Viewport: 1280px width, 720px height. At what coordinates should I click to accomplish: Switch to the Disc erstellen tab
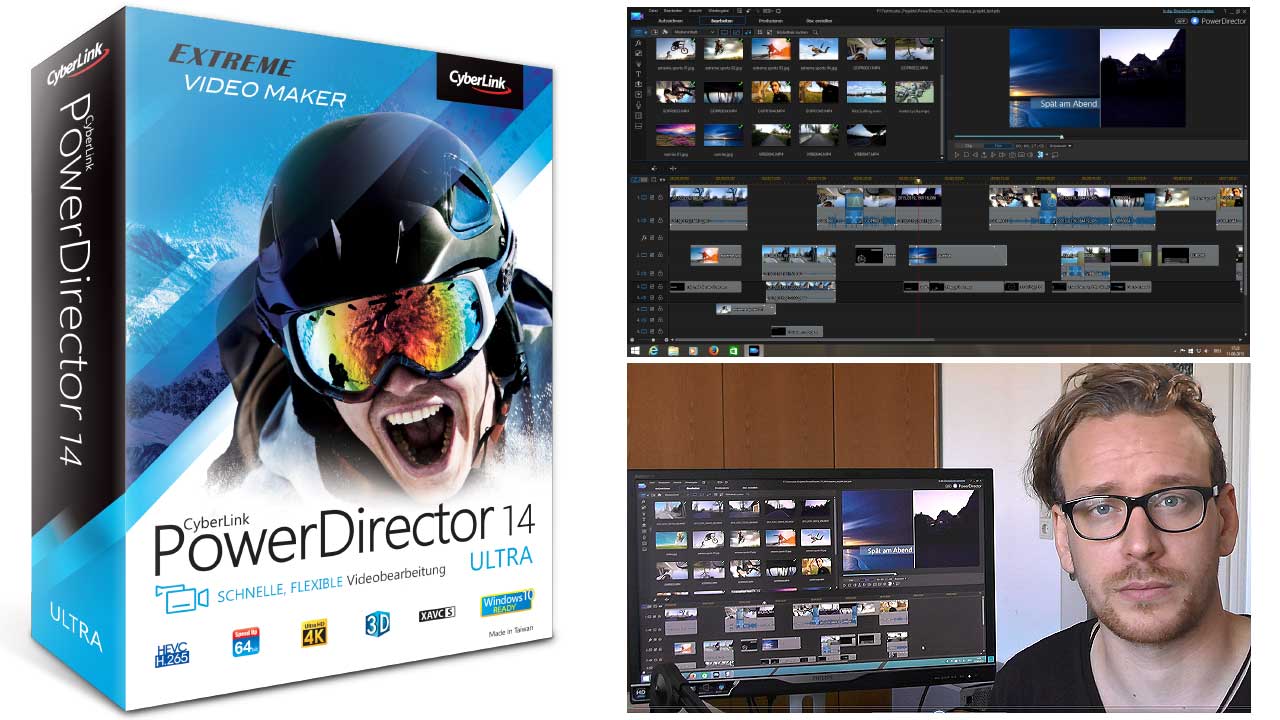click(819, 21)
